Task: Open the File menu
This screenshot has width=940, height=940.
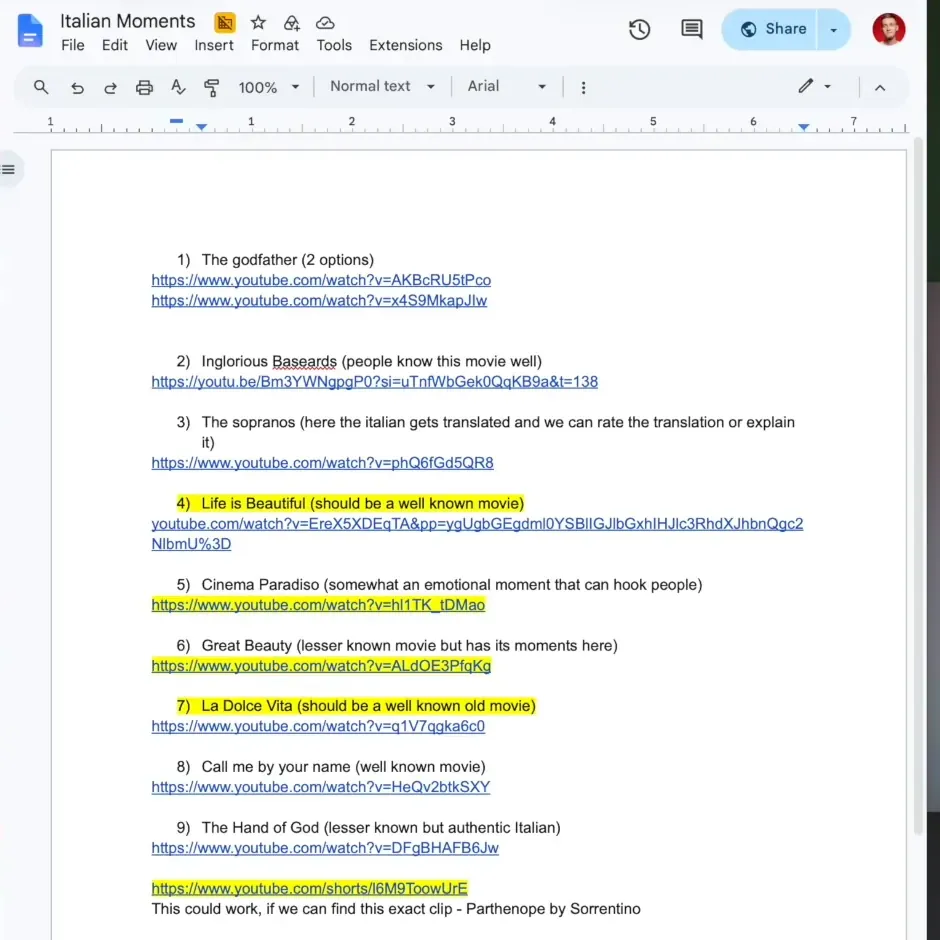Action: click(x=73, y=46)
